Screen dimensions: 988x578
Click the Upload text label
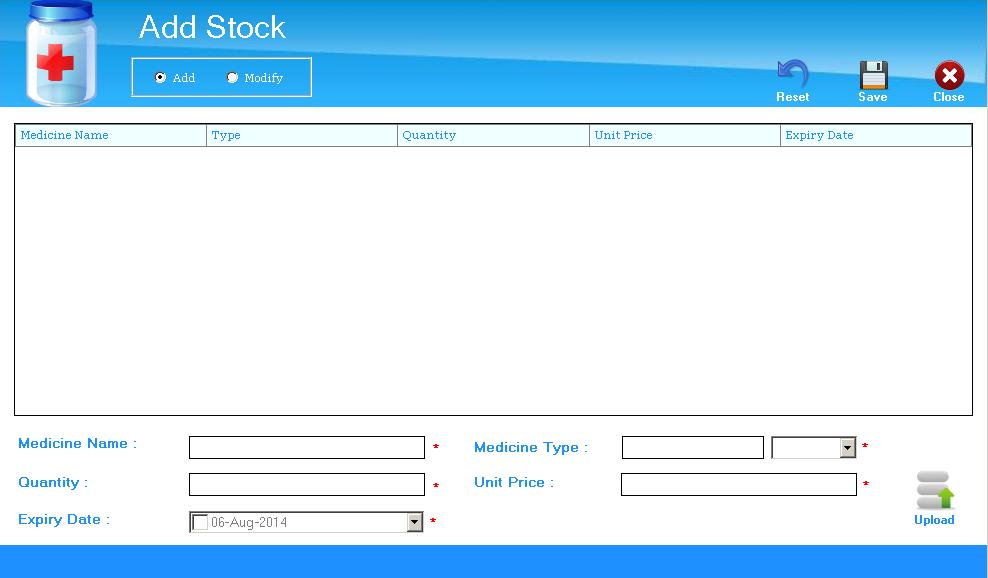[x=934, y=520]
